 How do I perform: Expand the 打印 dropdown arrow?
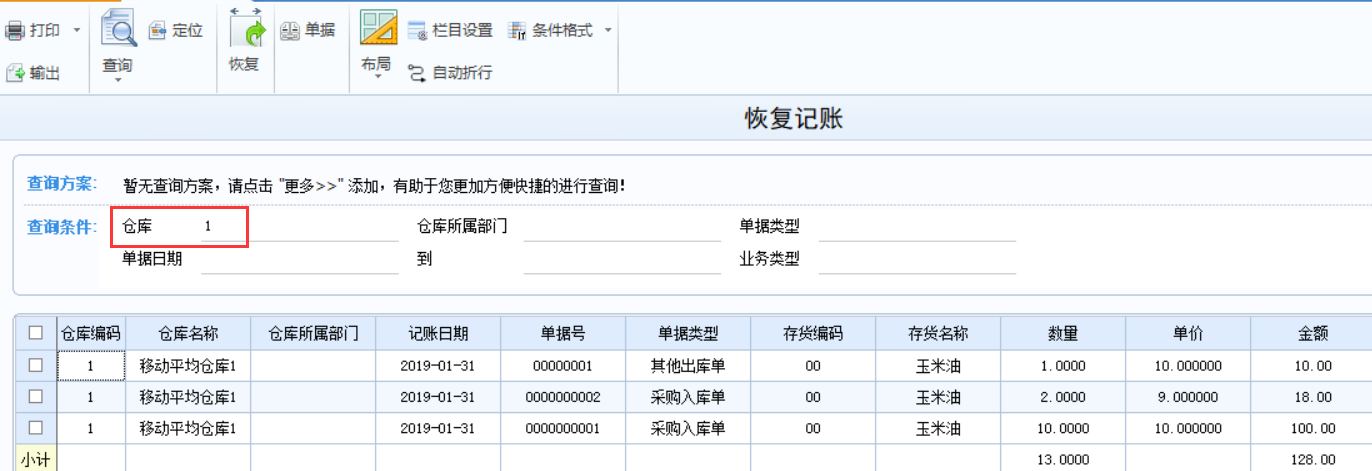coord(77,31)
